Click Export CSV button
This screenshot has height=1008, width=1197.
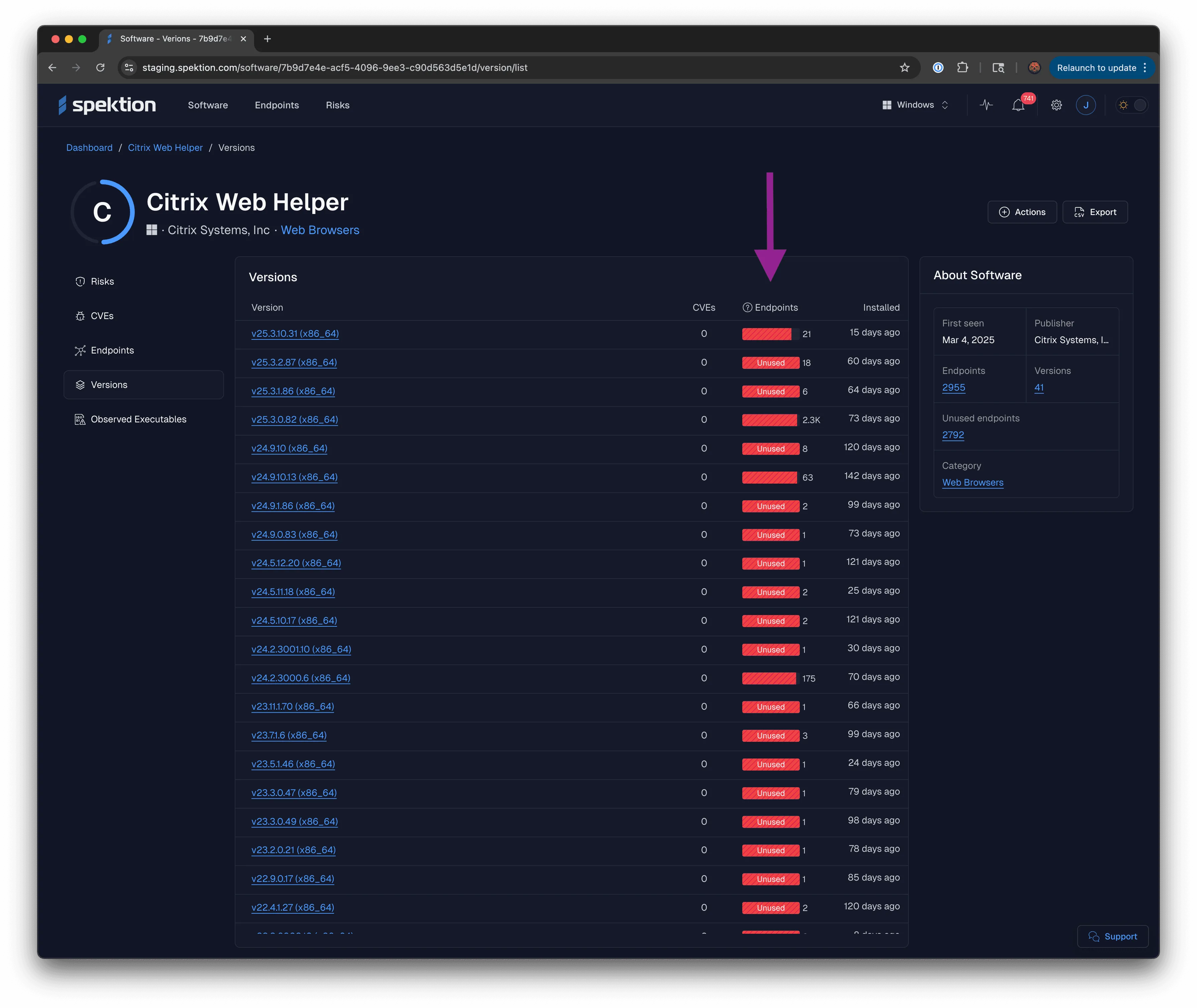tap(1095, 212)
